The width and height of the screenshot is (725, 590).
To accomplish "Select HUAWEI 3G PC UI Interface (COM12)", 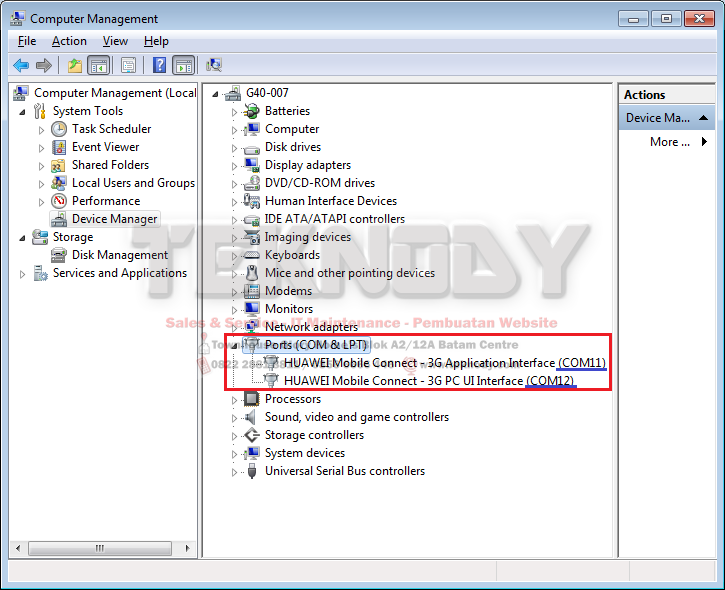I will pos(429,381).
